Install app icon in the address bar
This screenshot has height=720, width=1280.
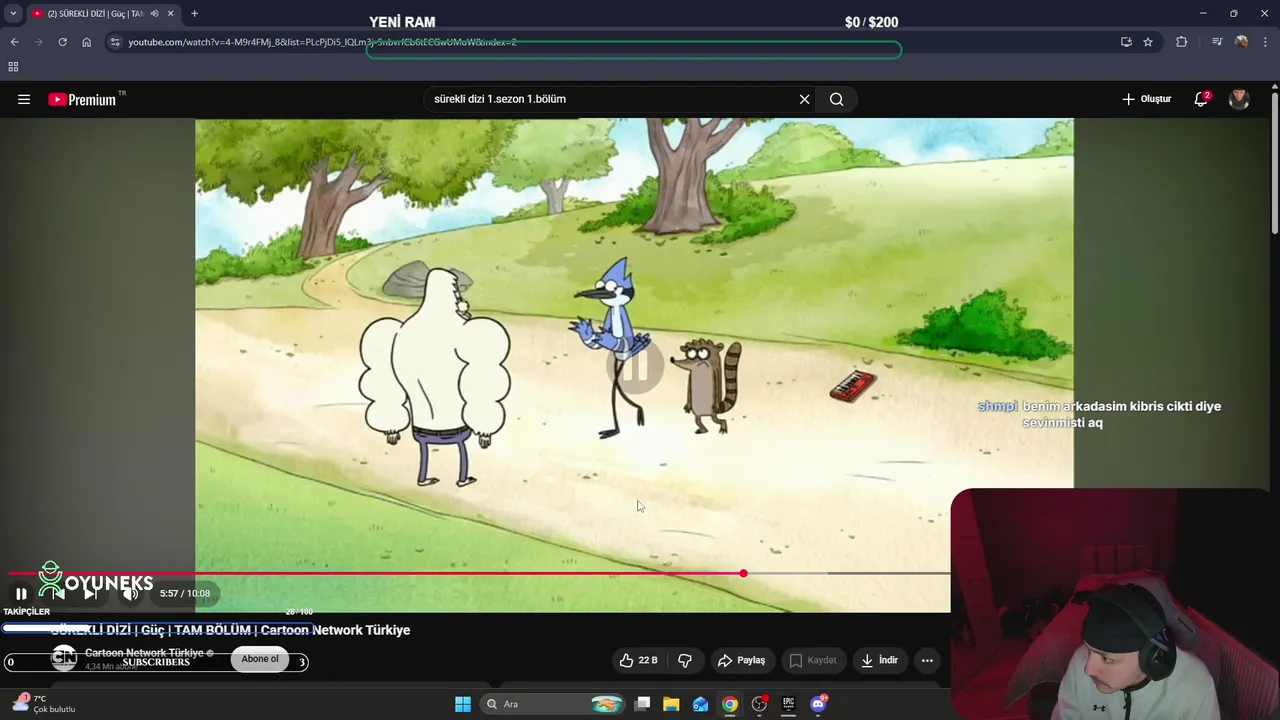pyautogui.click(x=1126, y=42)
